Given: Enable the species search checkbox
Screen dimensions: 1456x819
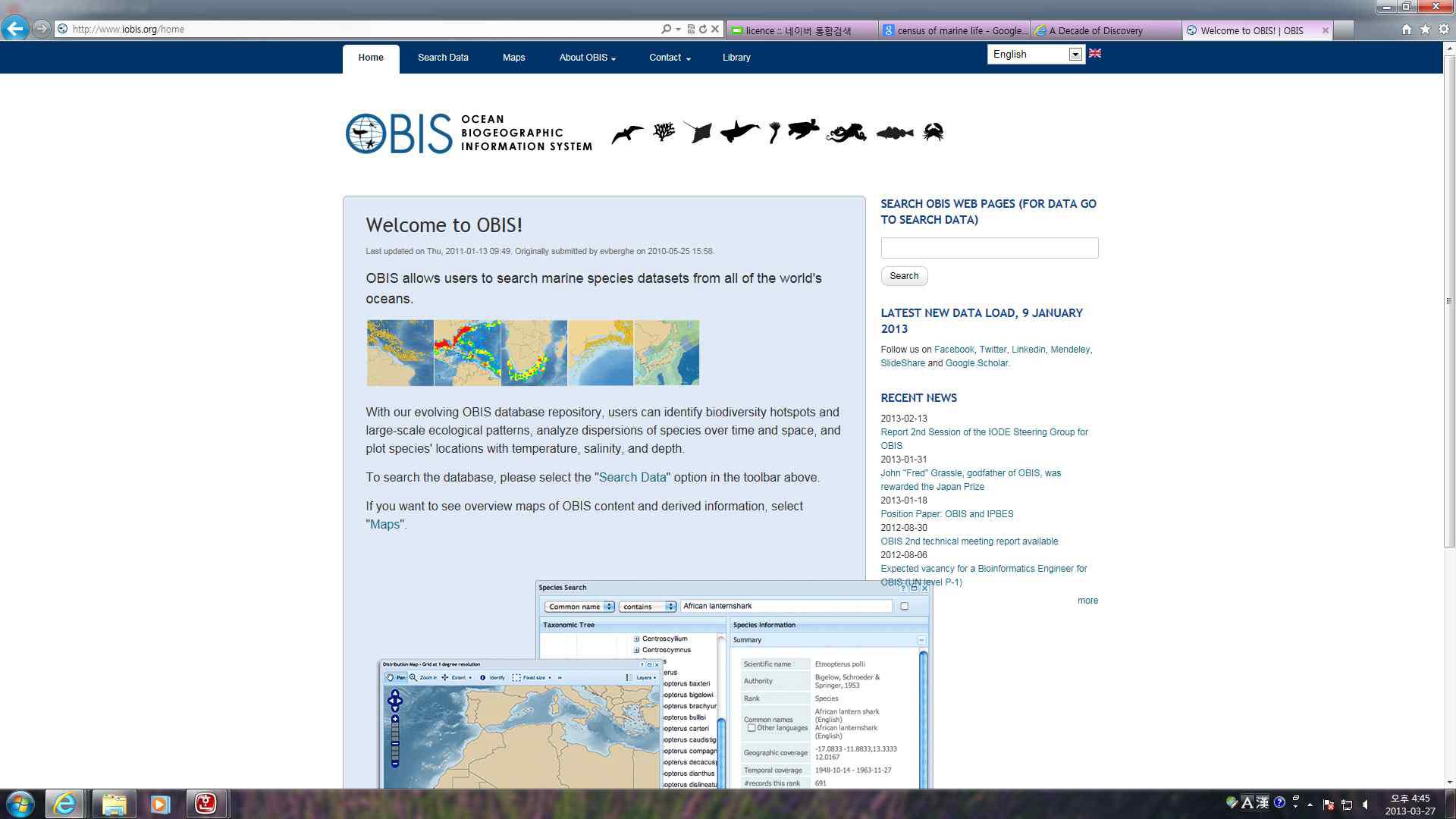Looking at the screenshot, I should click(905, 606).
